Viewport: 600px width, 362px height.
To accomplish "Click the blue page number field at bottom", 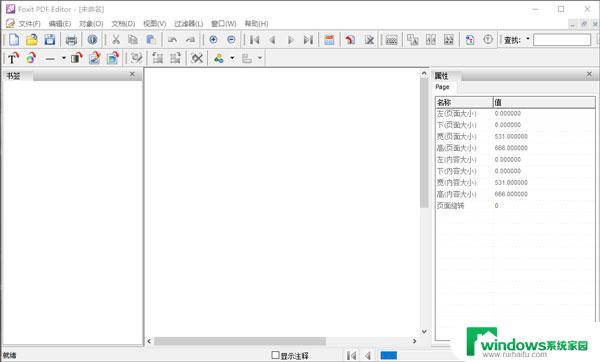I will coord(389,355).
